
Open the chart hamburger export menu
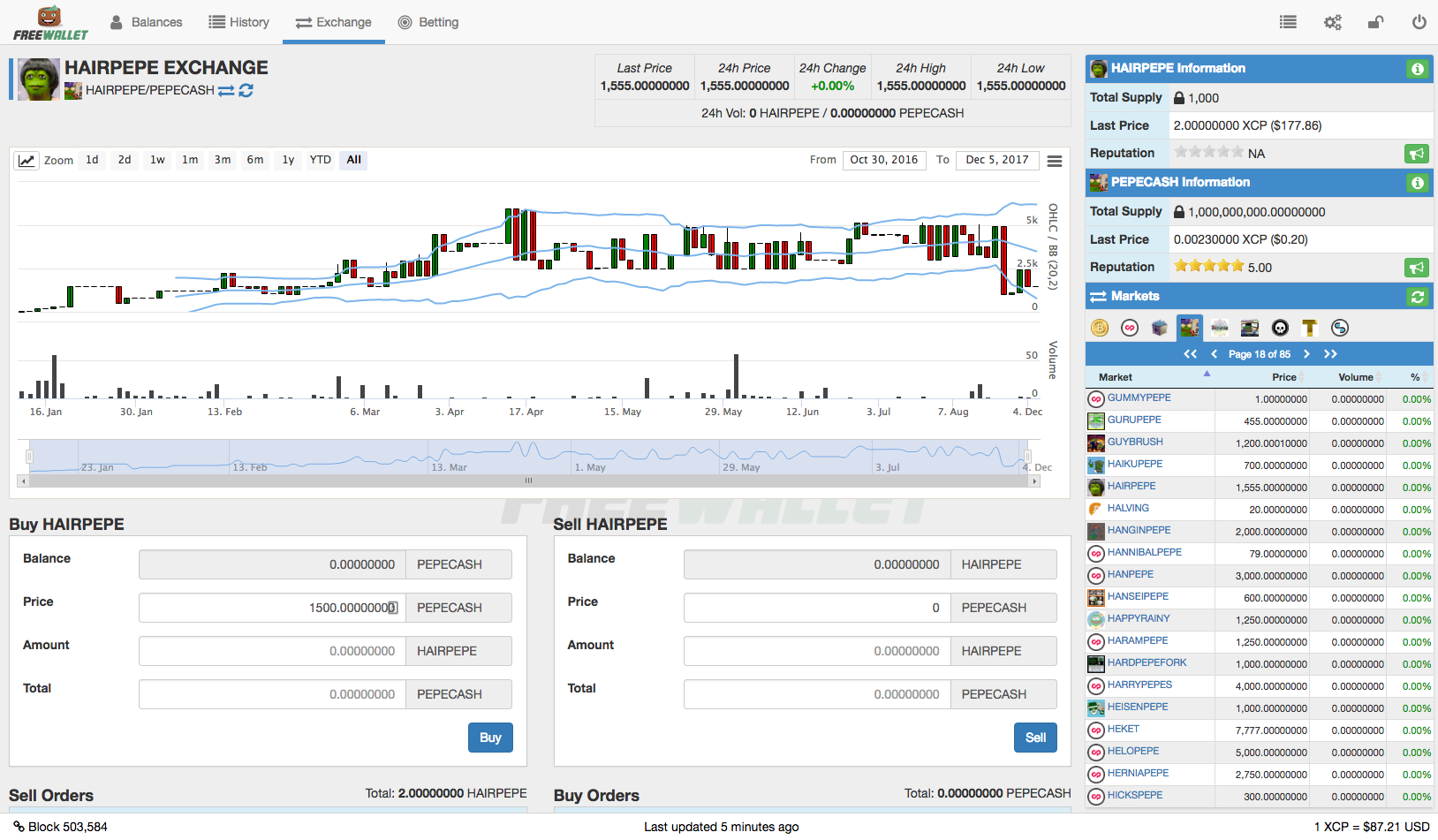pos(1055,161)
